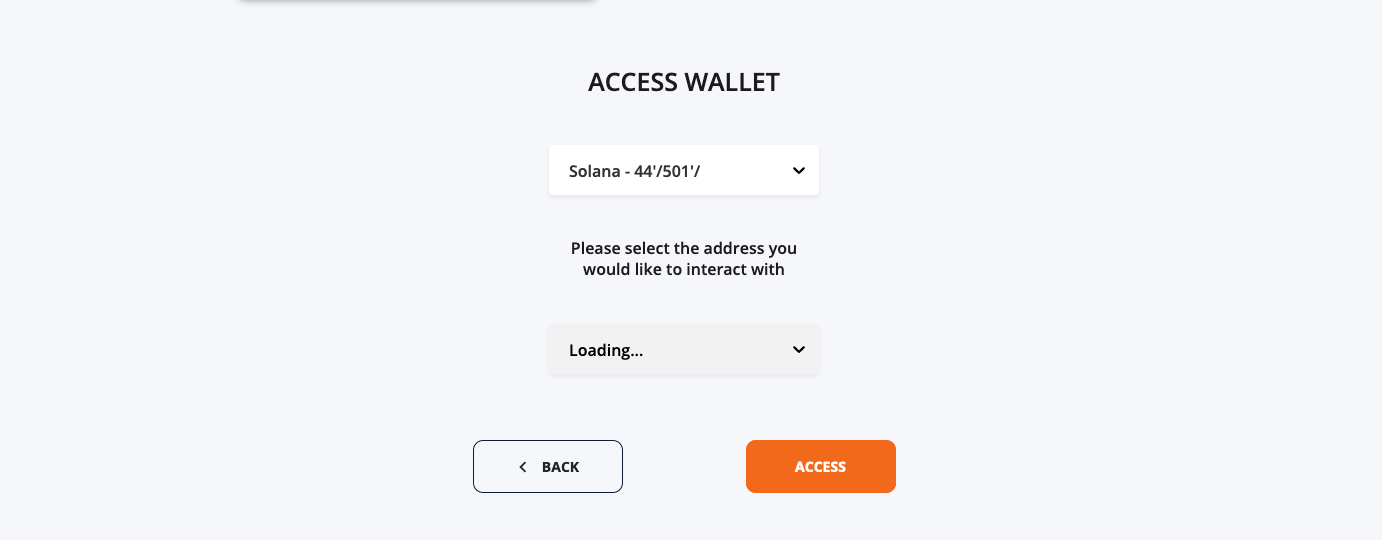The width and height of the screenshot is (1382, 540).
Task: Click the BACK button
Action: (548, 467)
